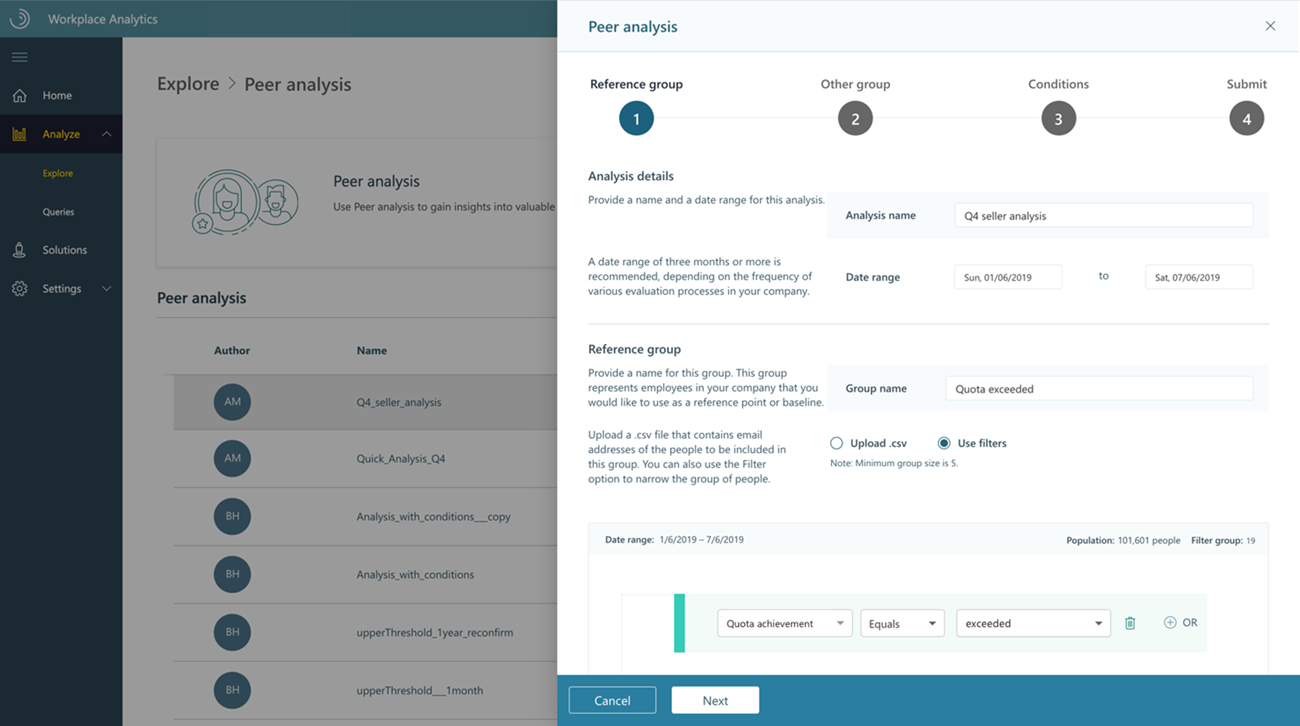The height and width of the screenshot is (726, 1300).
Task: Click the AM author avatar for Q4_seller_analysis
Action: tap(232, 400)
